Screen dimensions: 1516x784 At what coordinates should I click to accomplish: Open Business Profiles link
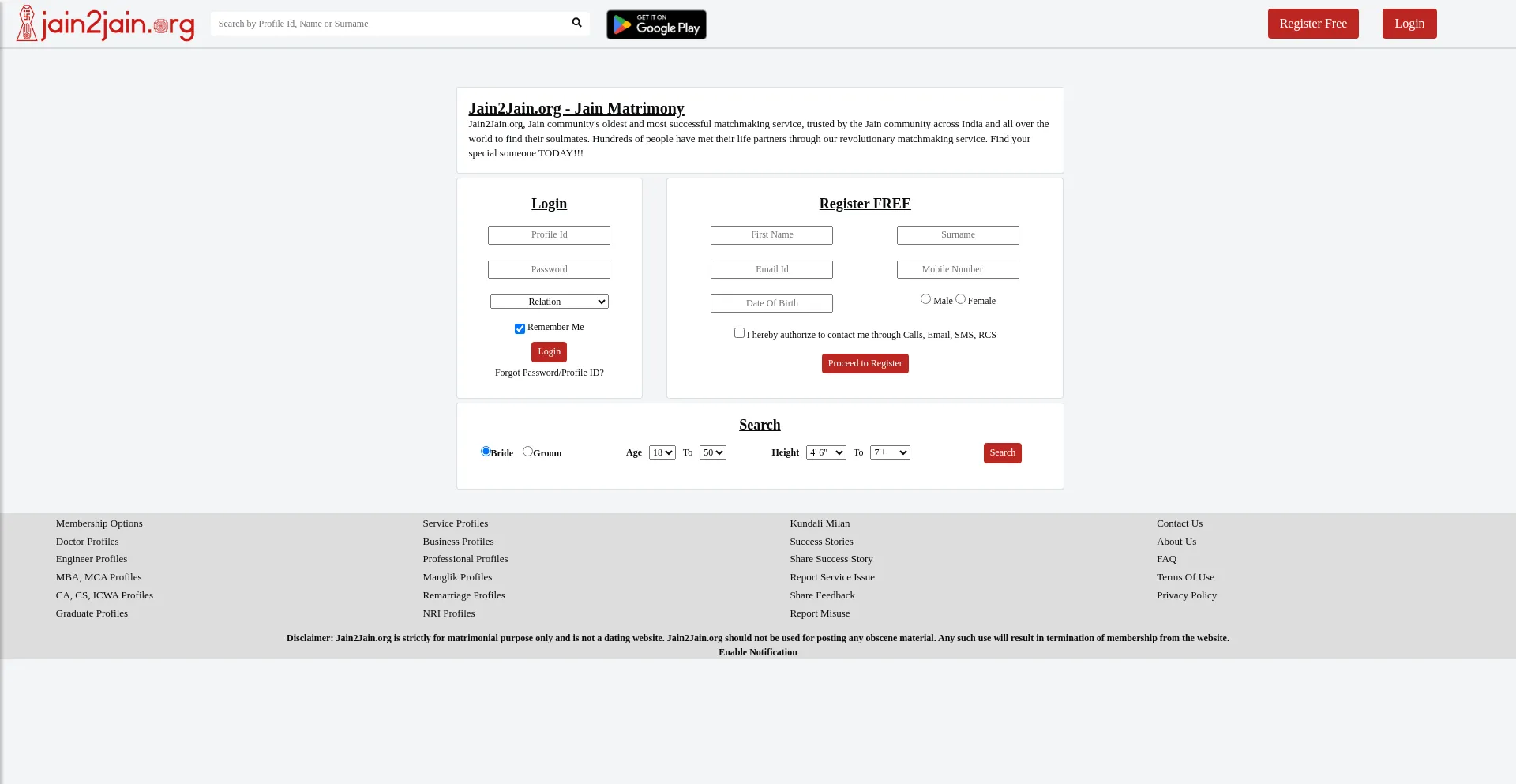pos(458,542)
